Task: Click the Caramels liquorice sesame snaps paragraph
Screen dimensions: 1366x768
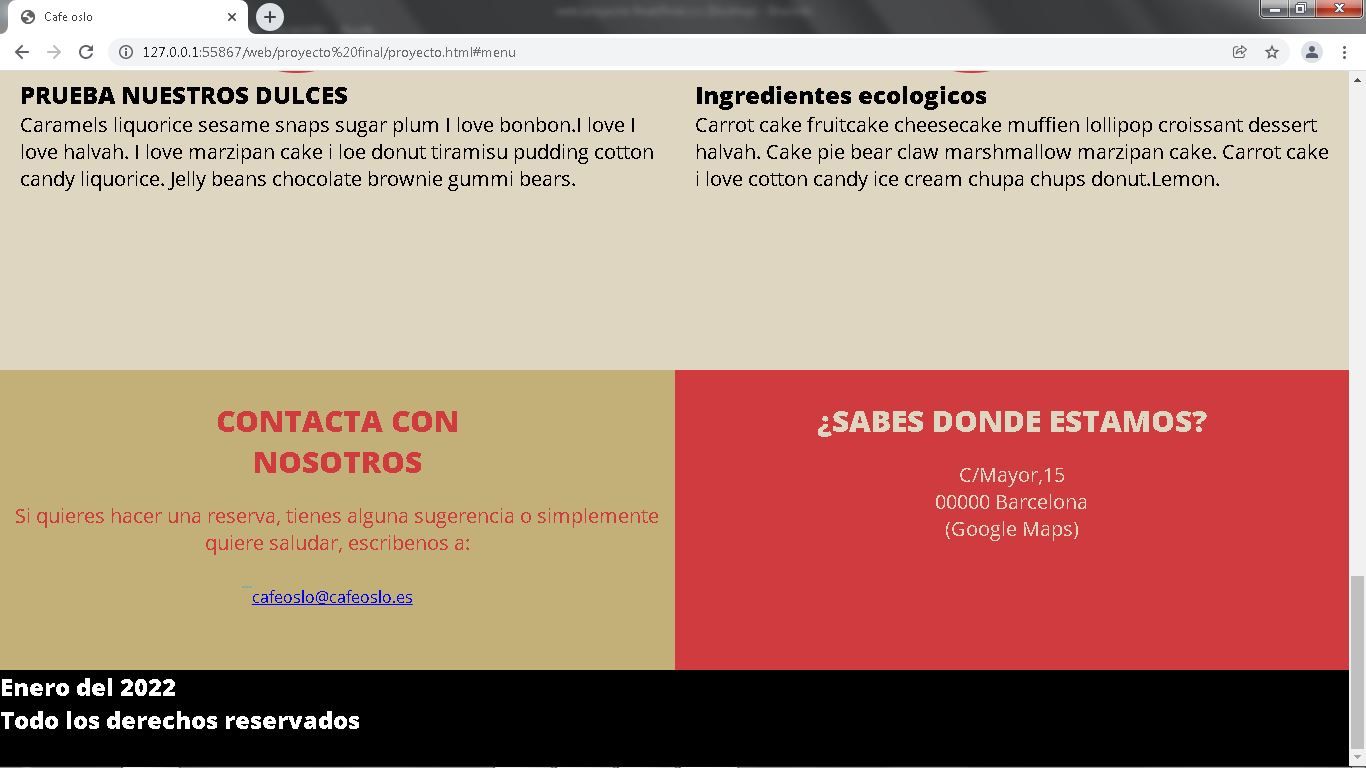Action: point(337,152)
